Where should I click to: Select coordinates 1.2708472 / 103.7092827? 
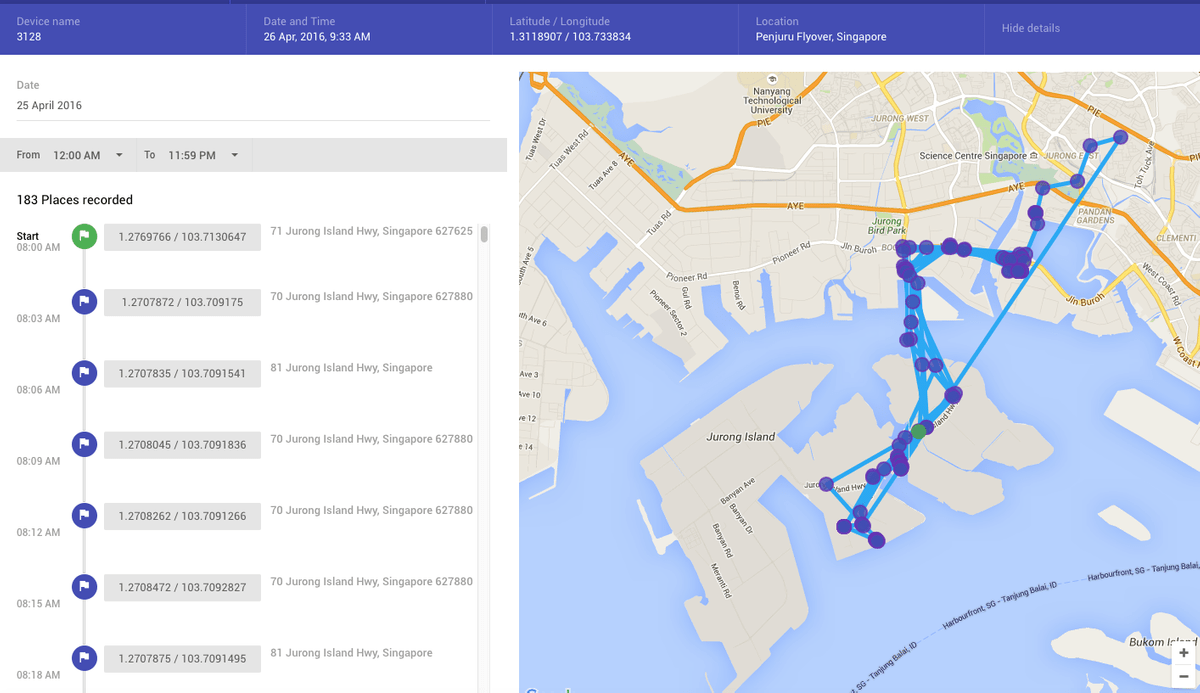tap(182, 587)
